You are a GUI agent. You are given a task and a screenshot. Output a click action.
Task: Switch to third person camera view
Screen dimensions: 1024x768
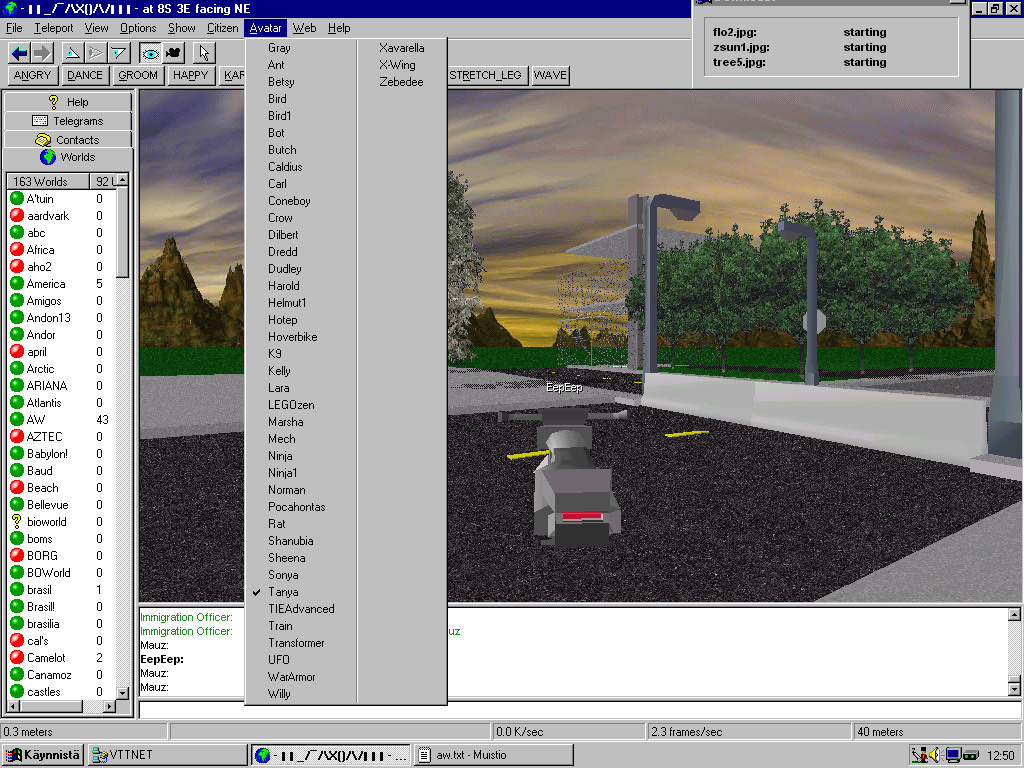tap(173, 53)
